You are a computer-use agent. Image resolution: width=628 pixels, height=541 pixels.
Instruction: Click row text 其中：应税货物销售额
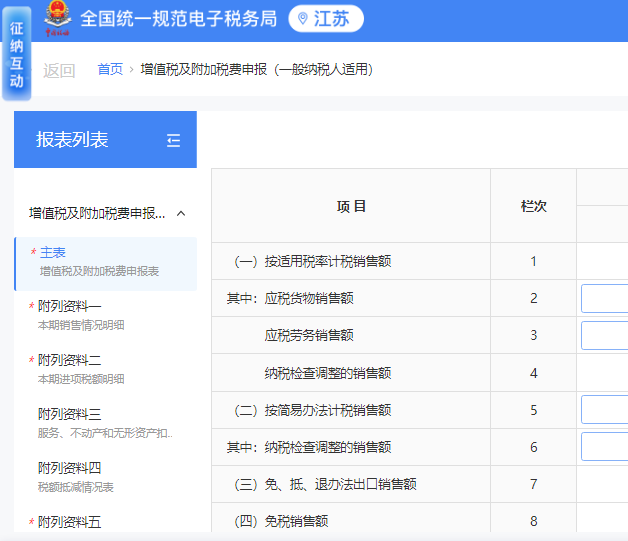(290, 298)
